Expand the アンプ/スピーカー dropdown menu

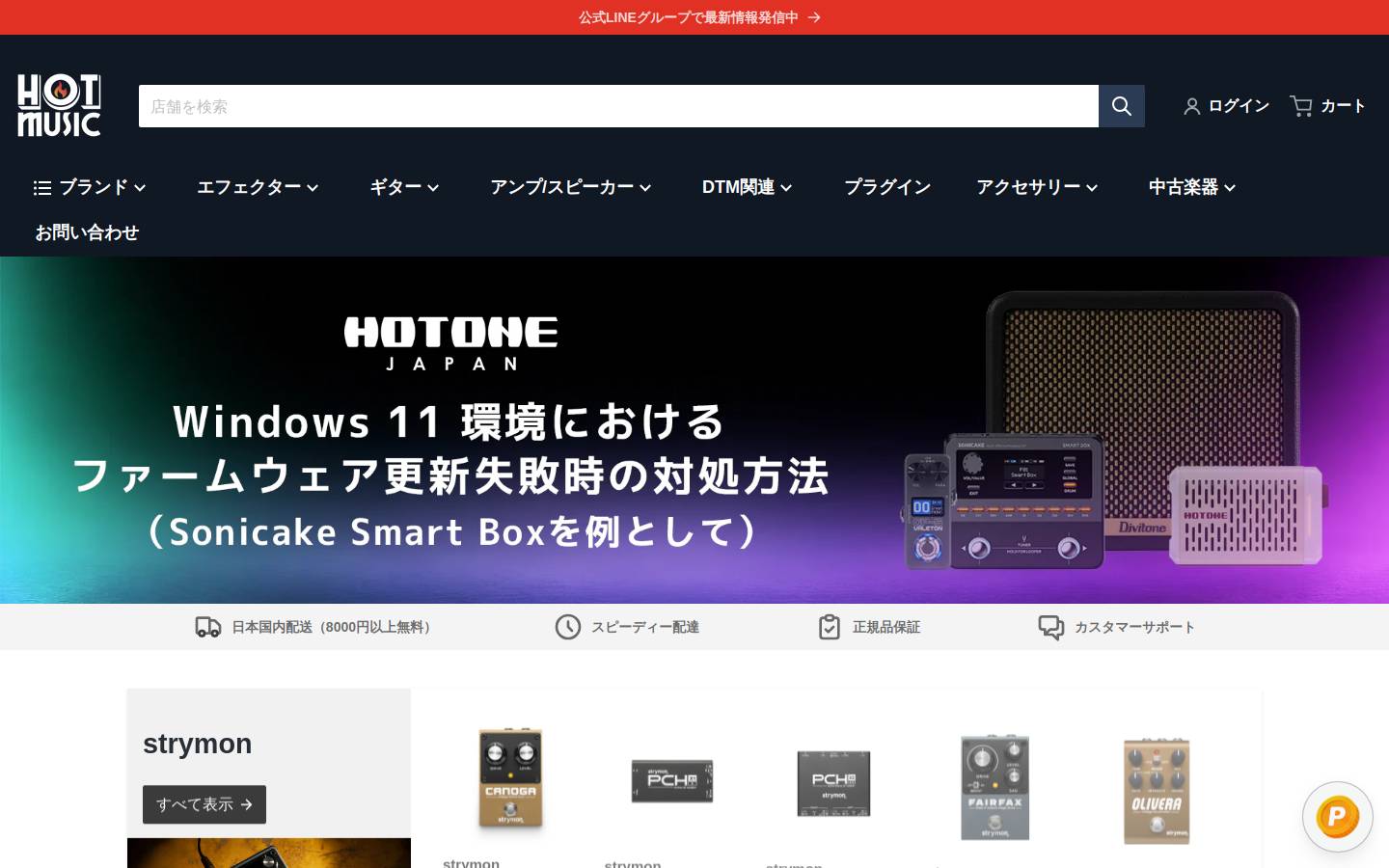pyautogui.click(x=571, y=187)
